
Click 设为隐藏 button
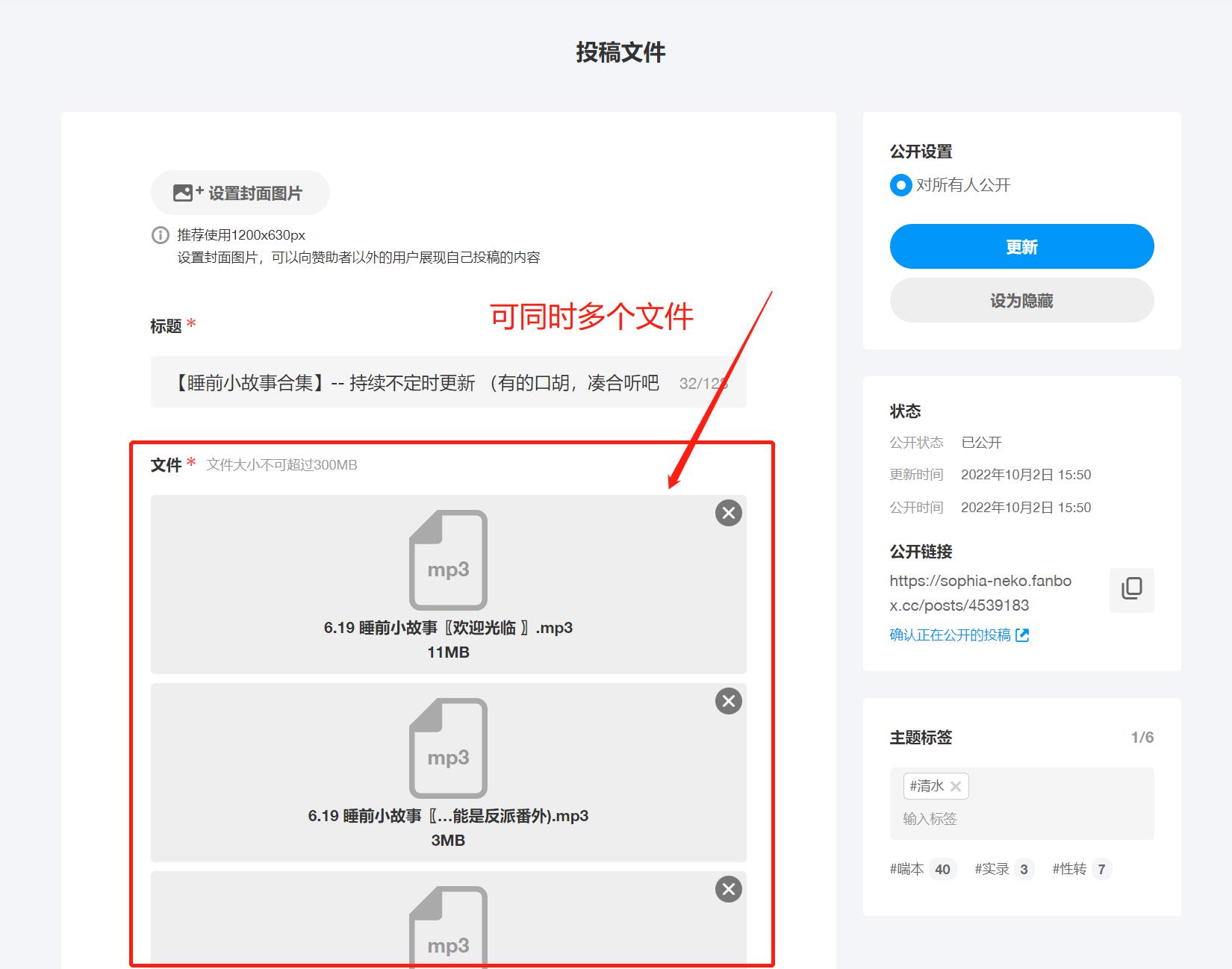(1021, 301)
